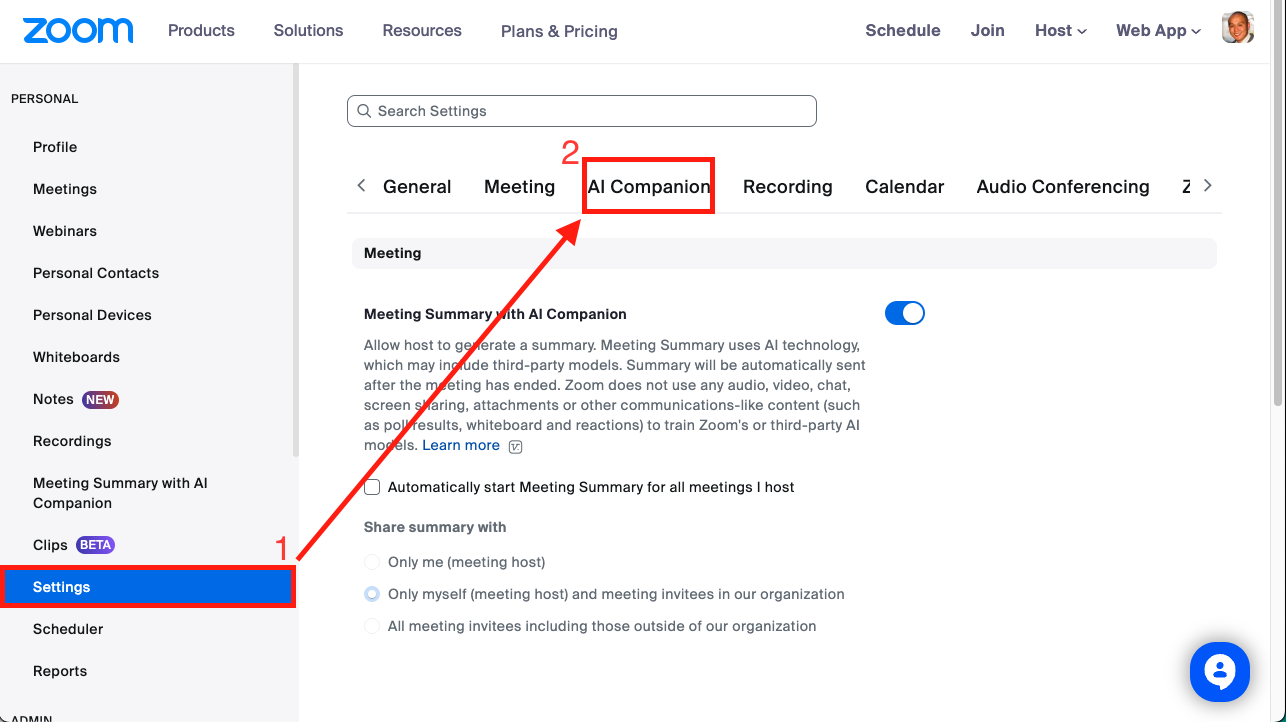Click the Schedule link
This screenshot has height=722, width=1286.
(x=903, y=30)
